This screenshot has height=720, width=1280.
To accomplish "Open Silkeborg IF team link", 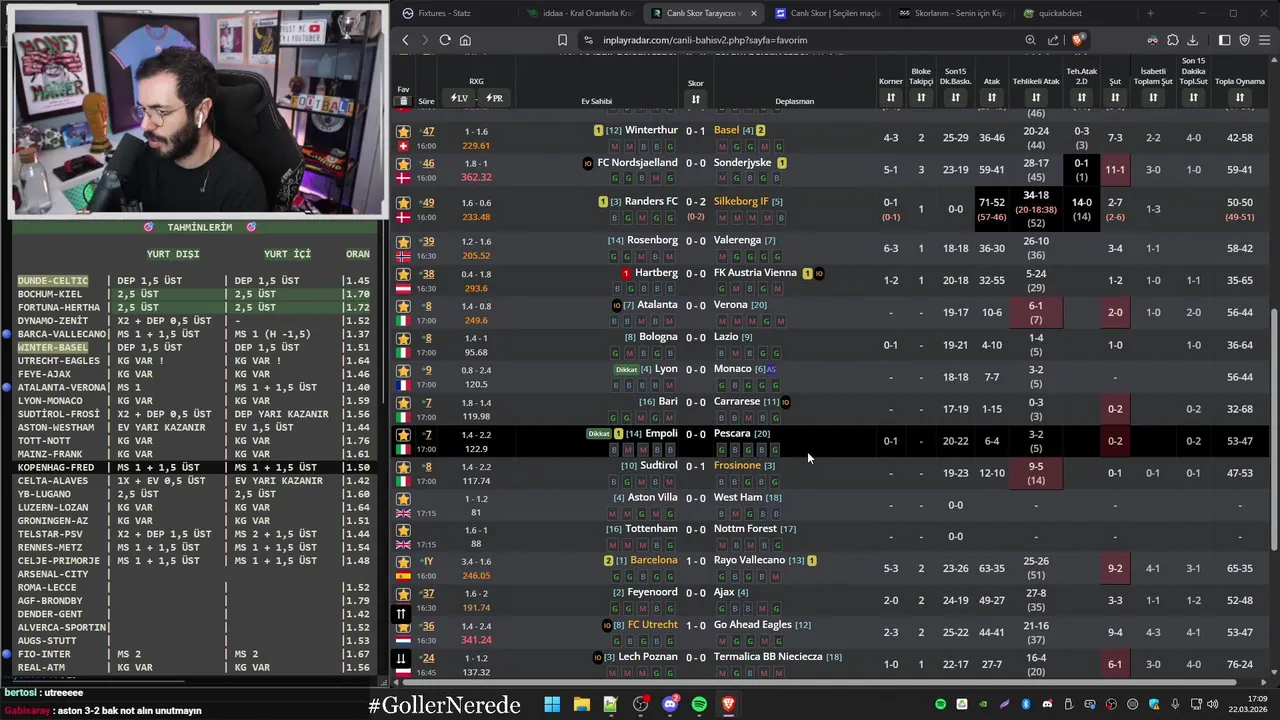I will pos(741,201).
